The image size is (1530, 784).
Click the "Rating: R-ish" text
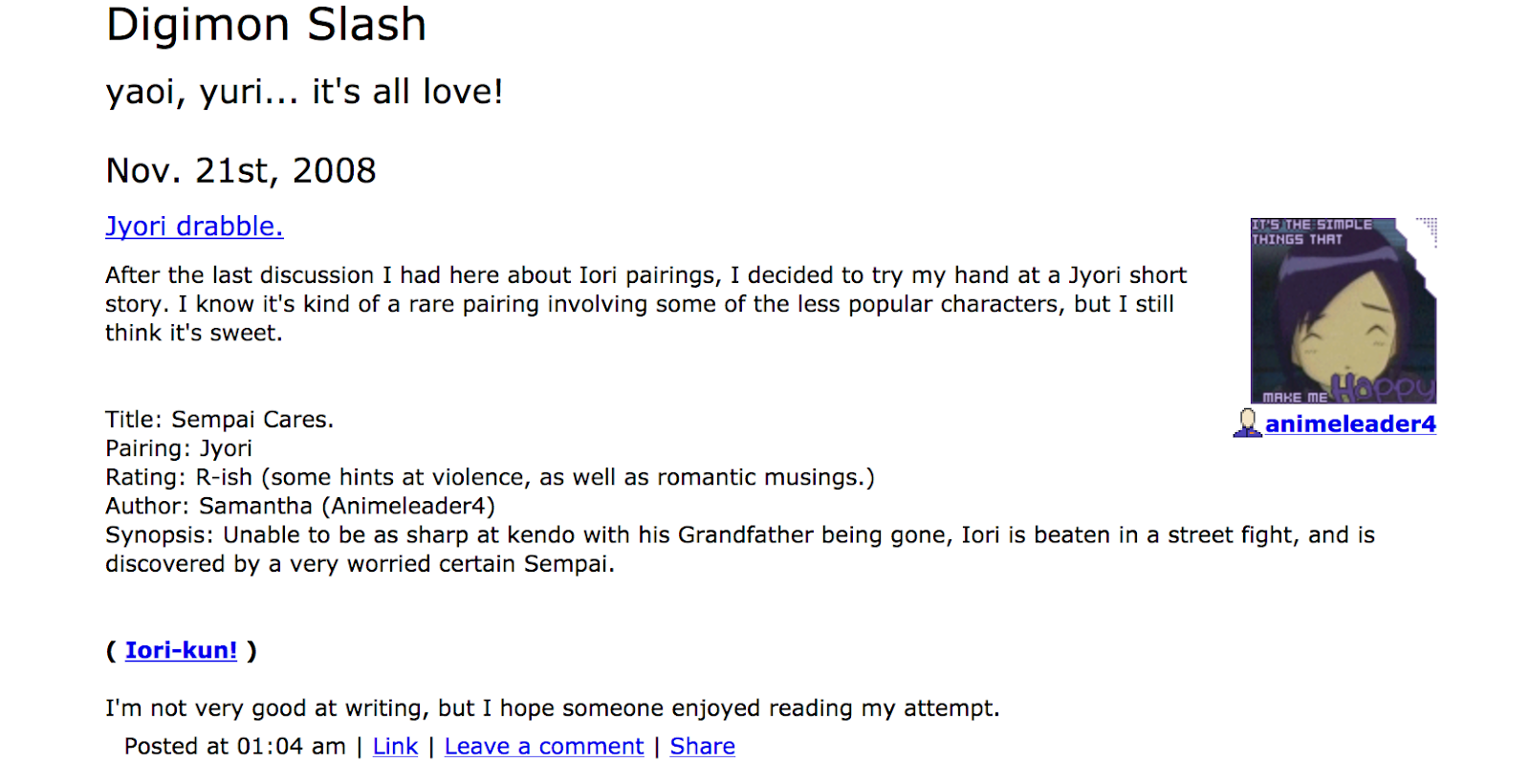[179, 477]
